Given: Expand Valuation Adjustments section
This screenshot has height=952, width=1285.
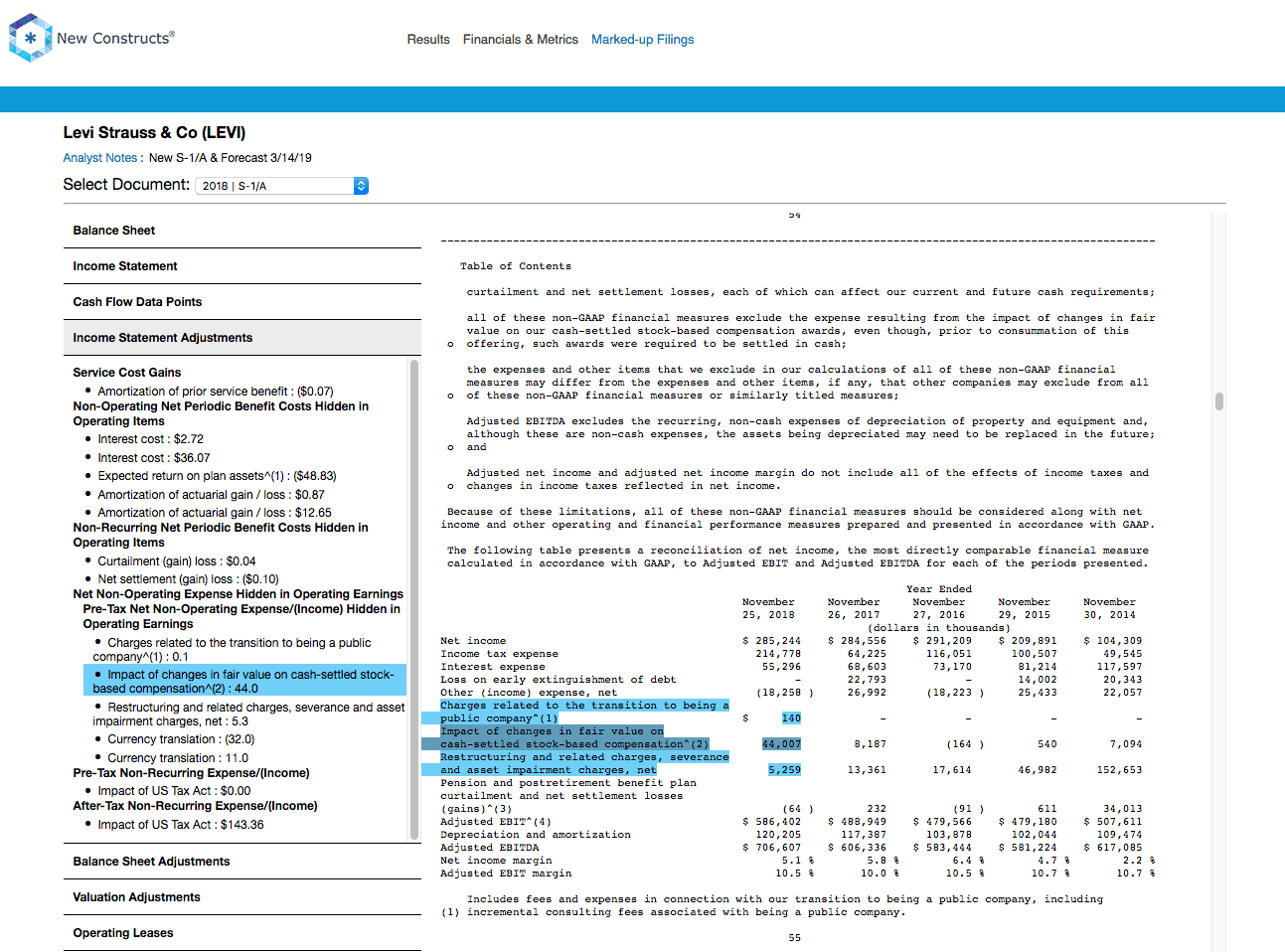Looking at the screenshot, I should tap(242, 897).
